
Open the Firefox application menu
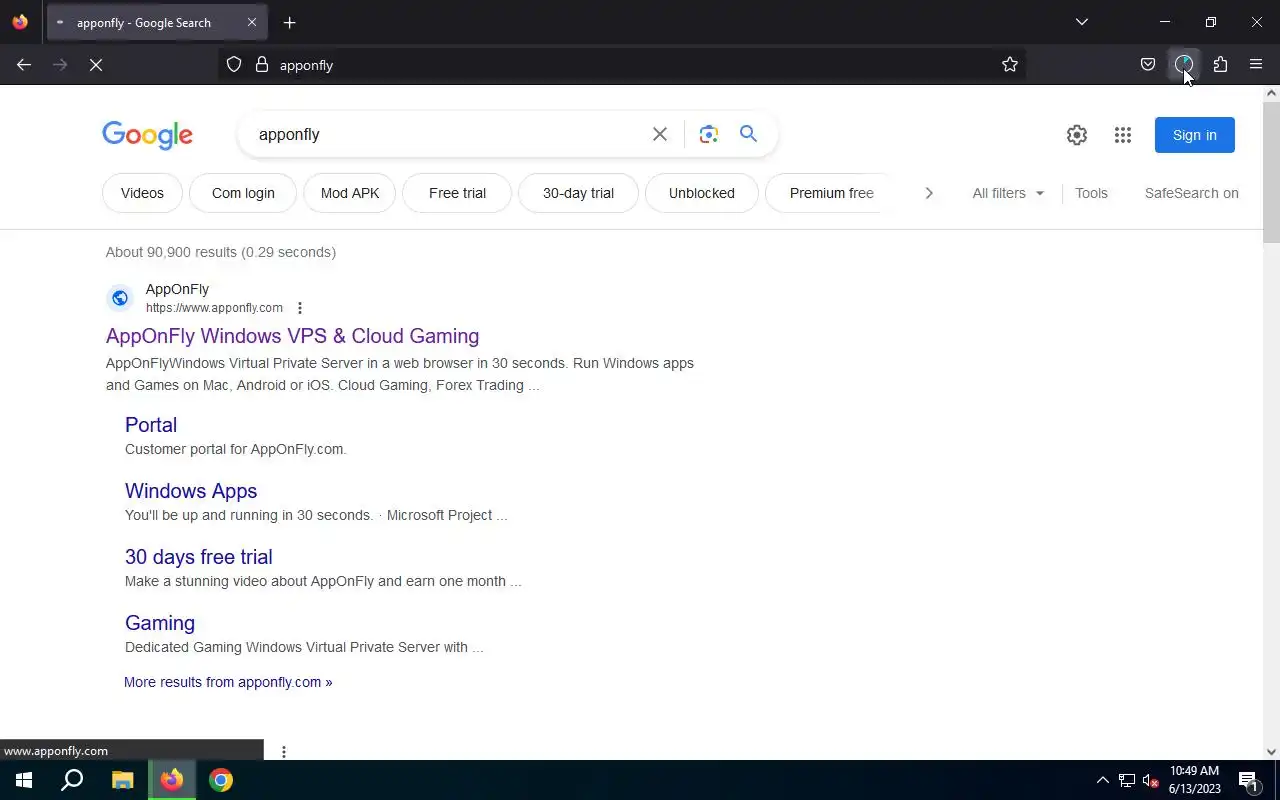click(1256, 65)
